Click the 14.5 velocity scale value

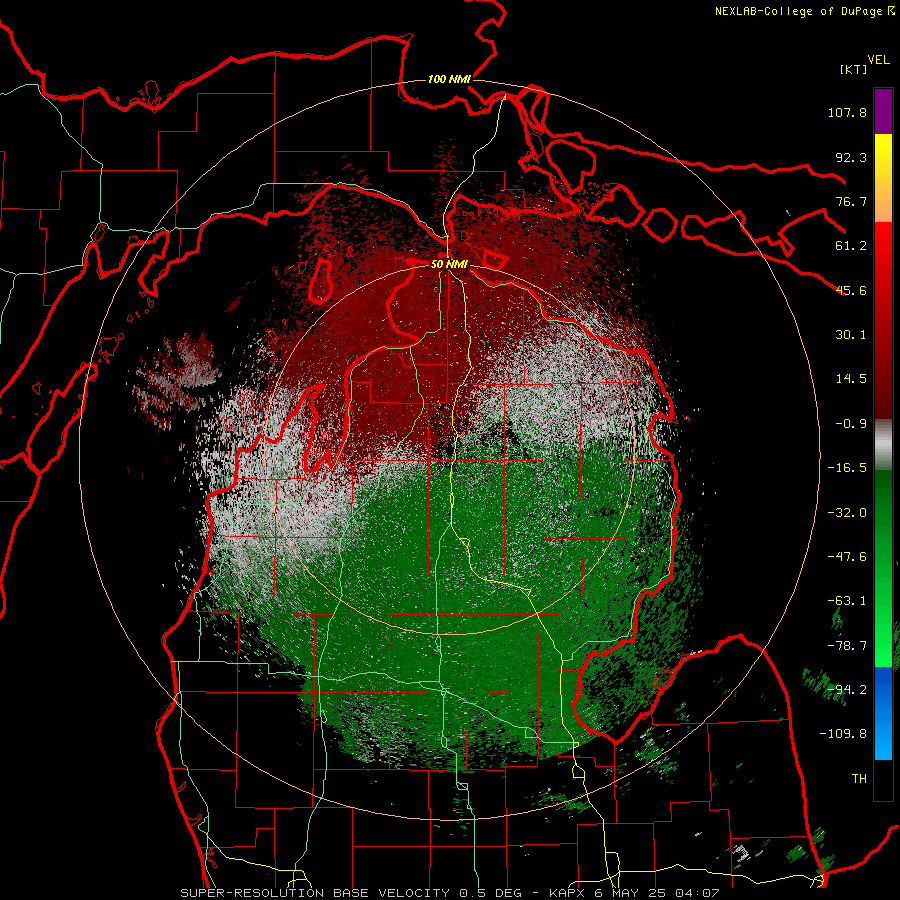(x=851, y=379)
